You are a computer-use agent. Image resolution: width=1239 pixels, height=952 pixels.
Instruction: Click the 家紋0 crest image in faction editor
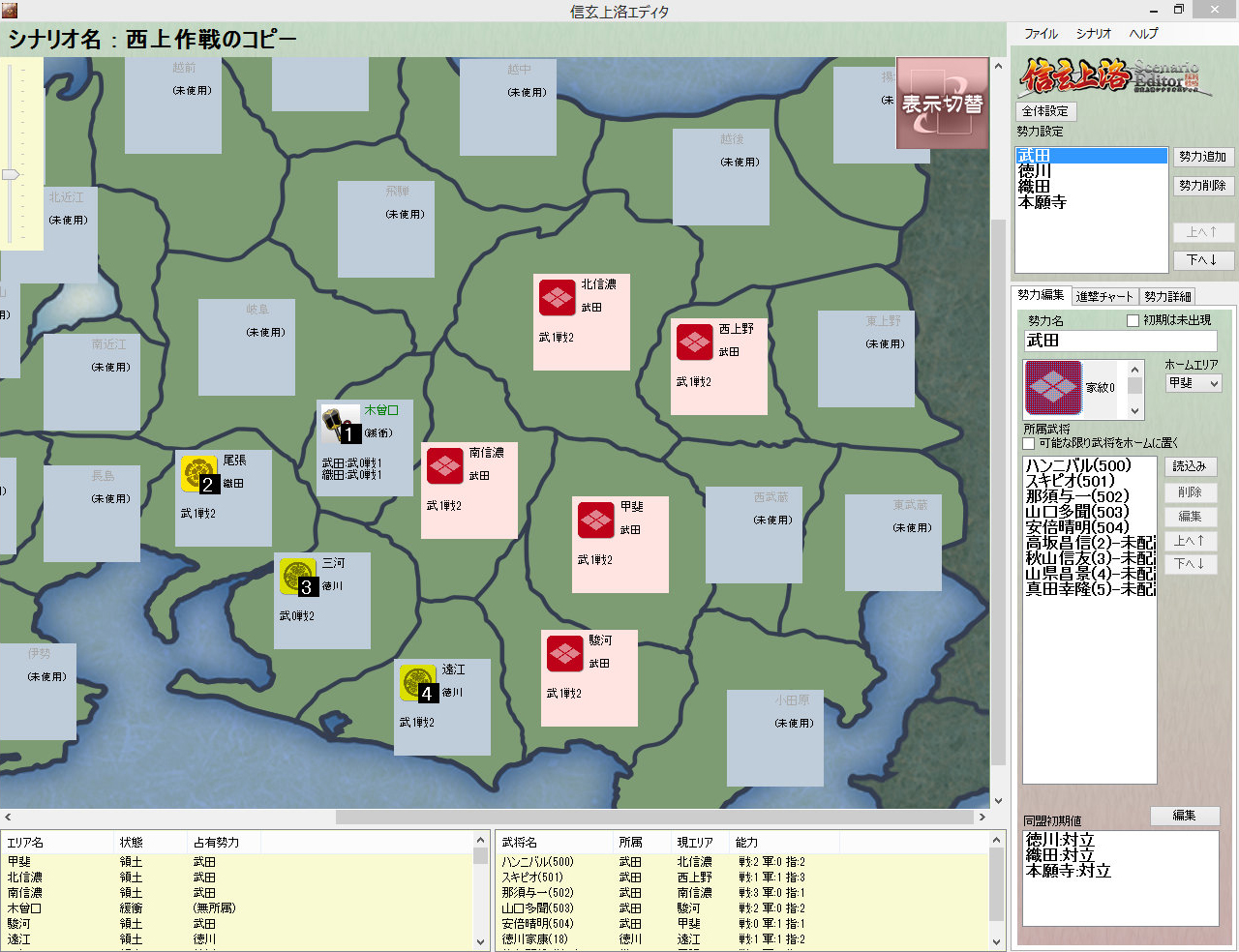(1053, 388)
